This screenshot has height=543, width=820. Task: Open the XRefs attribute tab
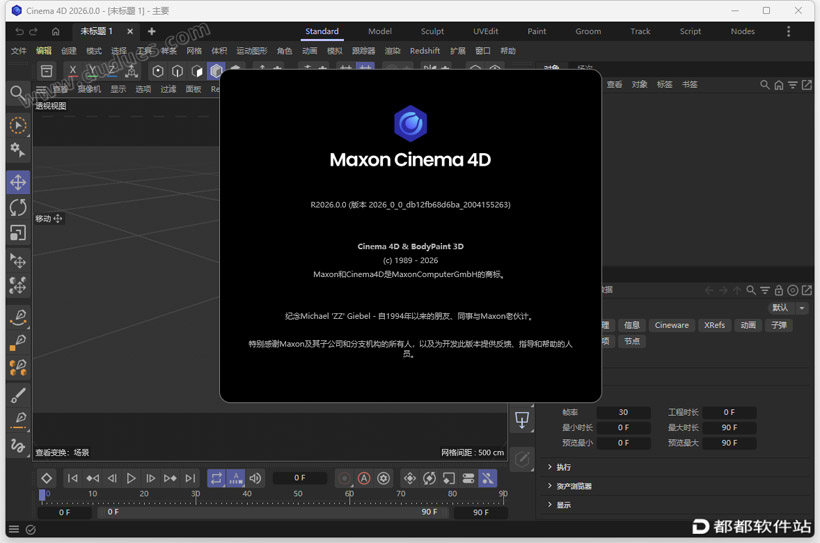coord(714,325)
